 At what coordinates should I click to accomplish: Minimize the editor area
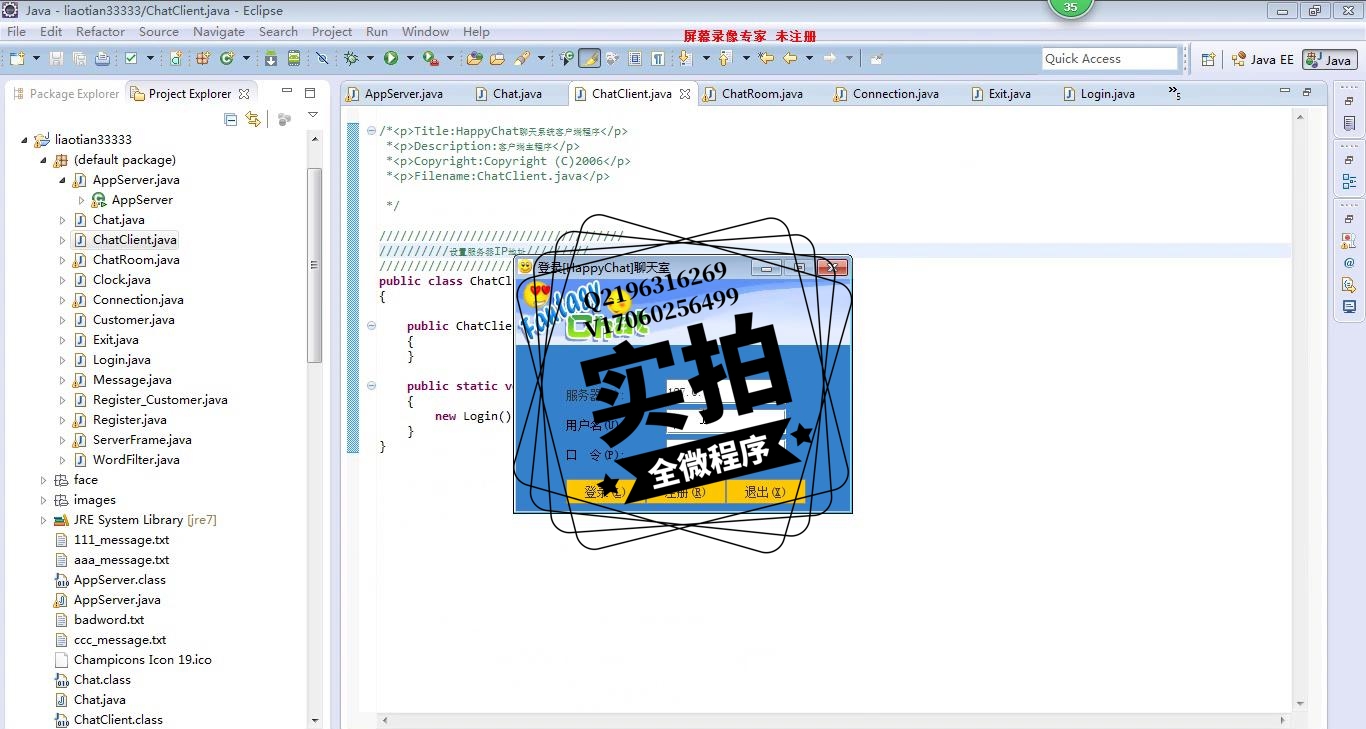[x=1285, y=91]
